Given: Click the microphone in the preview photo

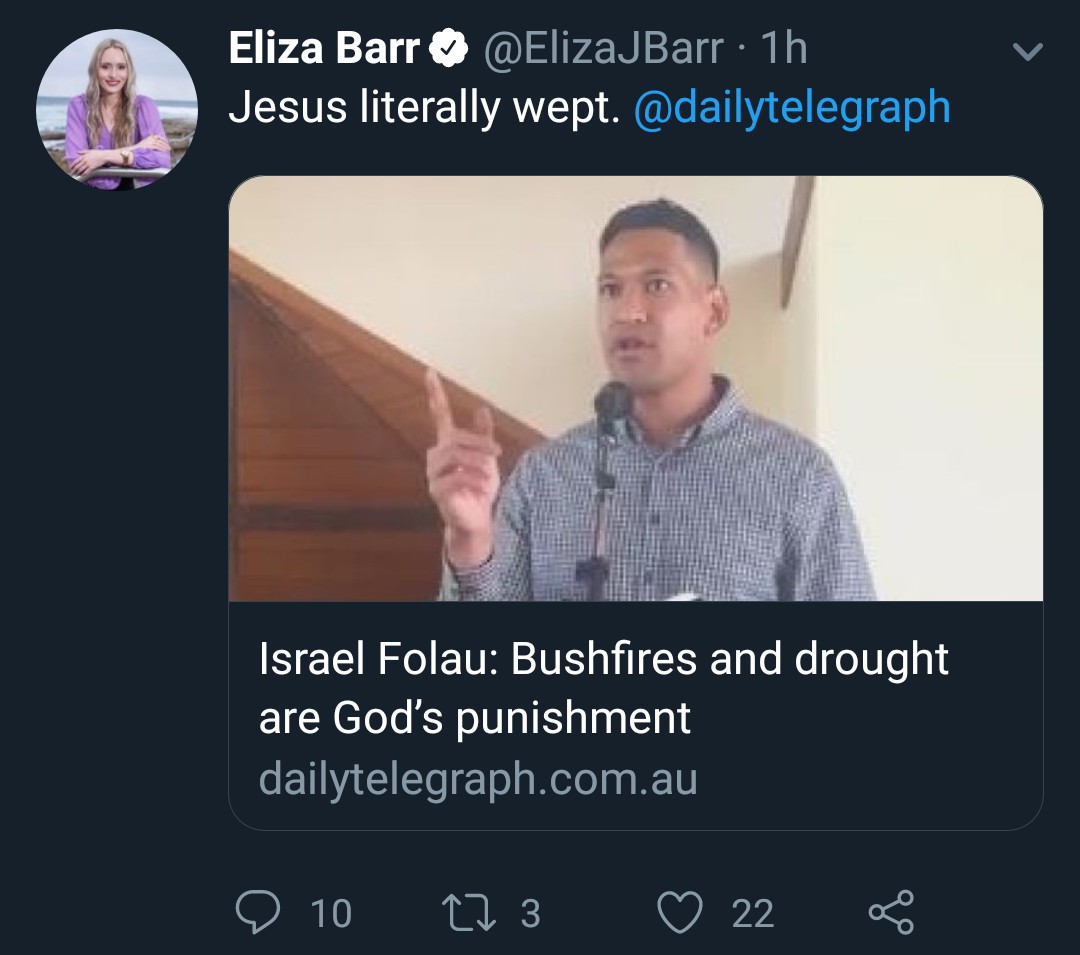Looking at the screenshot, I should (611, 402).
